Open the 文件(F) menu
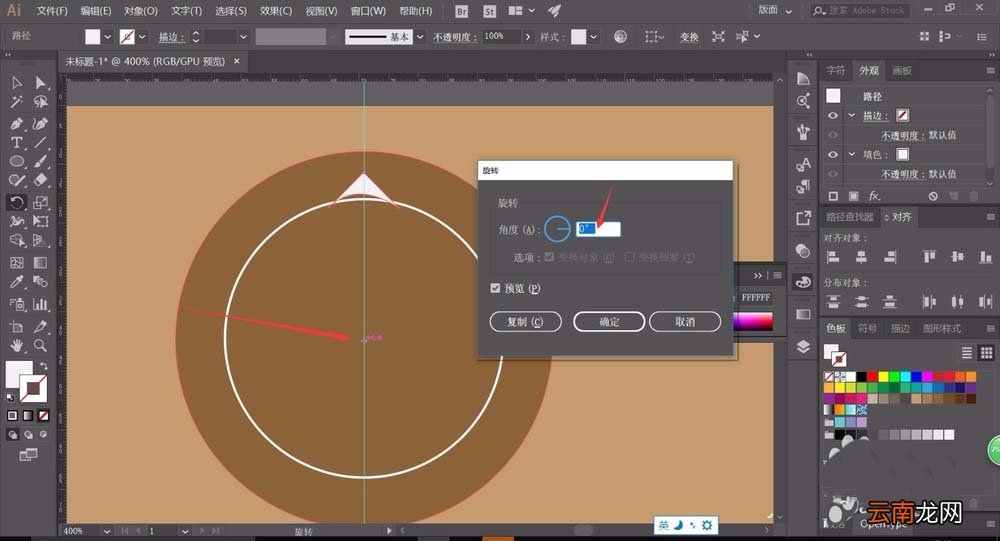Screen dimensions: 1000x541 tap(52, 11)
